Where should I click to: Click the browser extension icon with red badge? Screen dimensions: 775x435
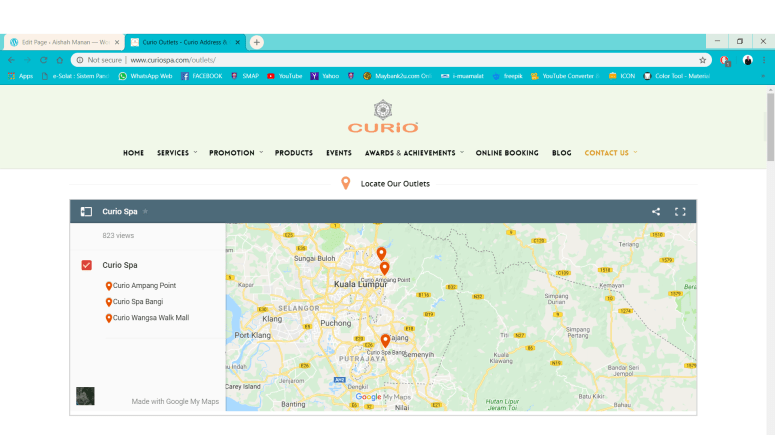[x=725, y=60]
